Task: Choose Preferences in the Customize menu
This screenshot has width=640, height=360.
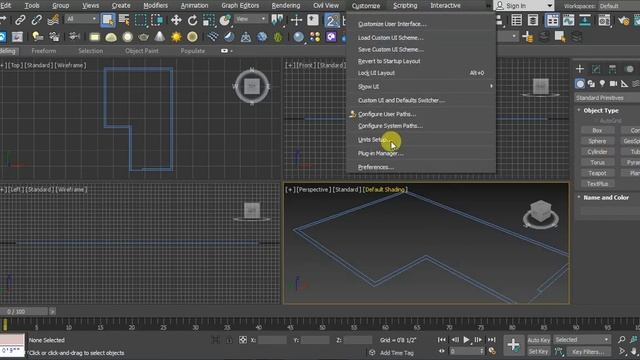Action: coord(422,167)
